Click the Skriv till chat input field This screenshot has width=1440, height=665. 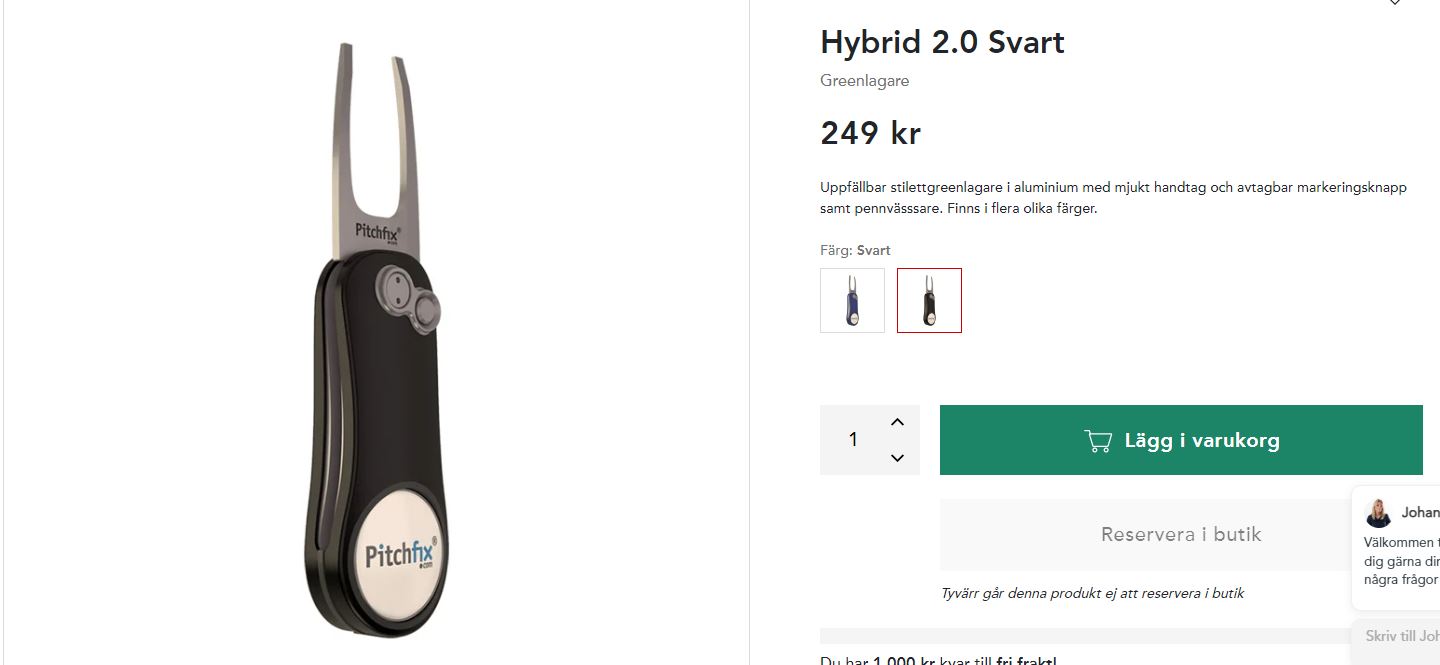[x=1398, y=636]
